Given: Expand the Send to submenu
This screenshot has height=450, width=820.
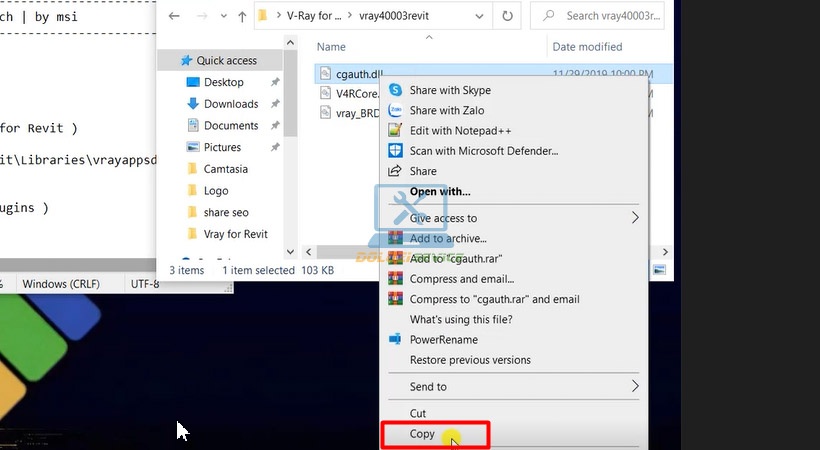Looking at the screenshot, I should point(635,386).
